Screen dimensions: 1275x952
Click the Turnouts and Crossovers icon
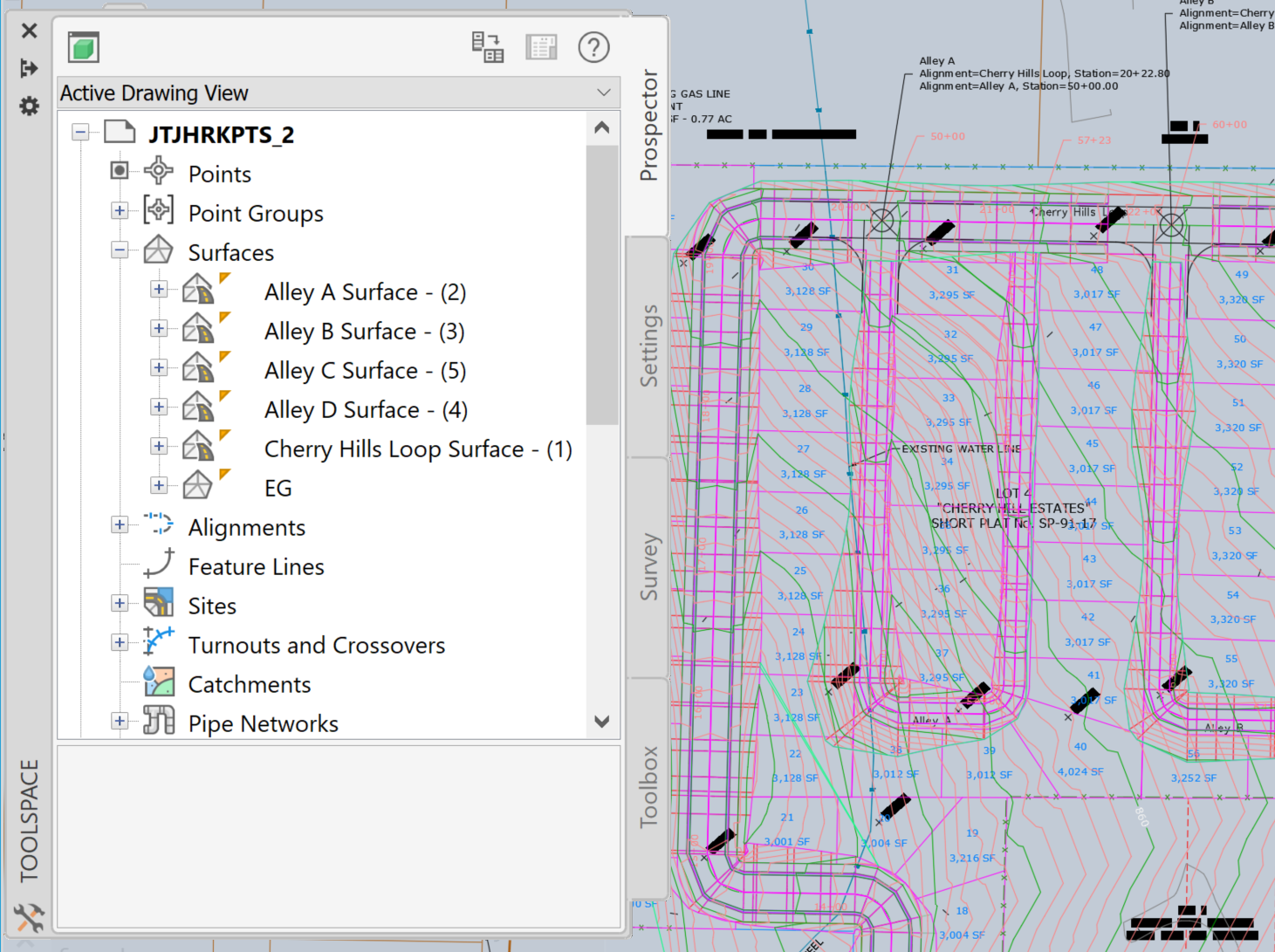158,643
